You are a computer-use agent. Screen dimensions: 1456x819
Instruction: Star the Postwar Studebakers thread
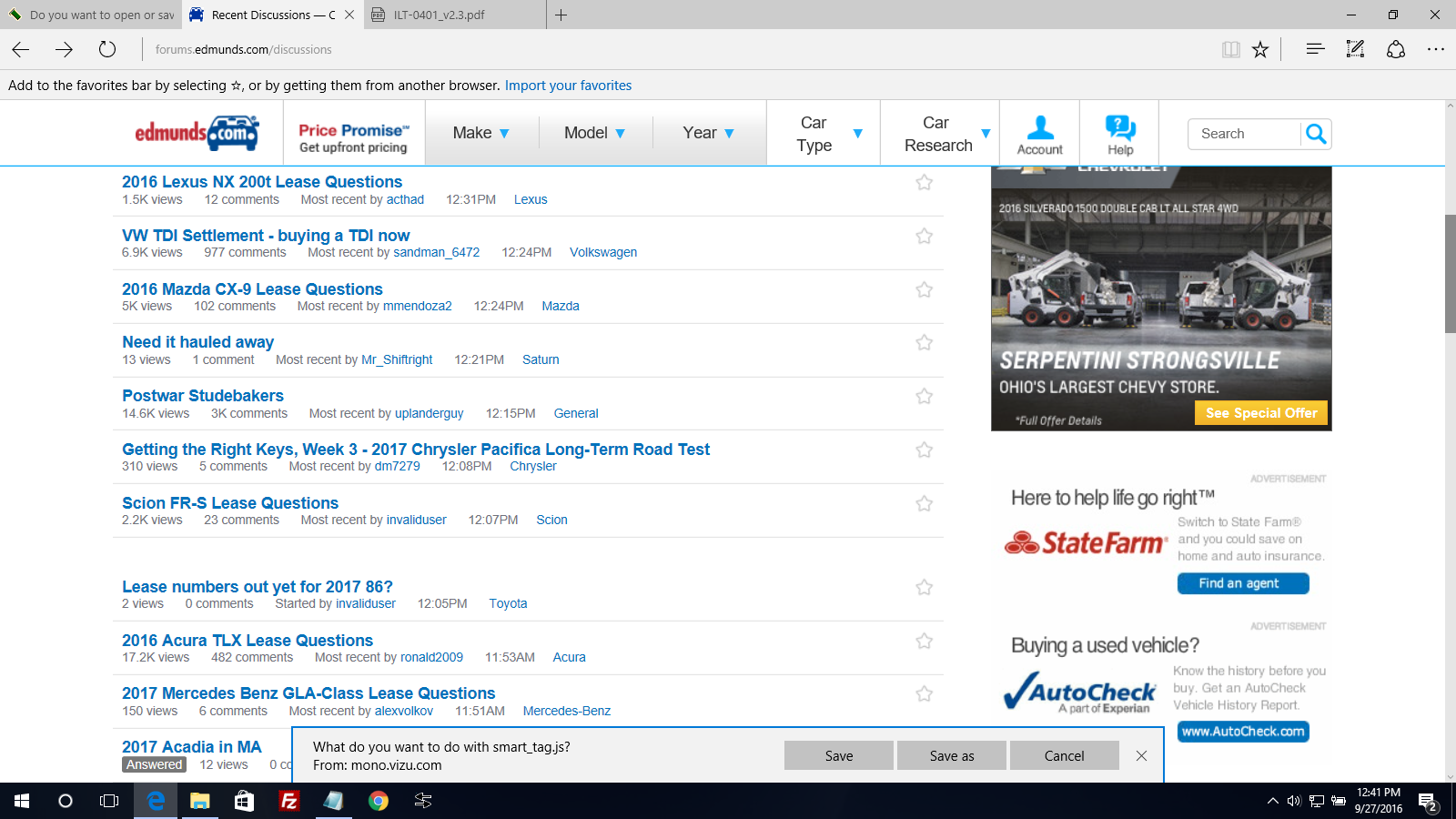click(x=925, y=396)
